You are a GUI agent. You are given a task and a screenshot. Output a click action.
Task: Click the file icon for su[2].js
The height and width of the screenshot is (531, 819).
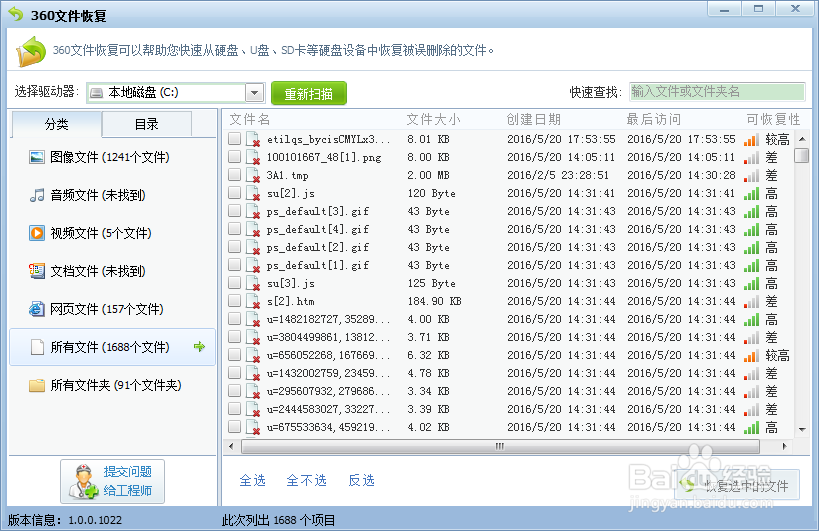click(x=253, y=194)
